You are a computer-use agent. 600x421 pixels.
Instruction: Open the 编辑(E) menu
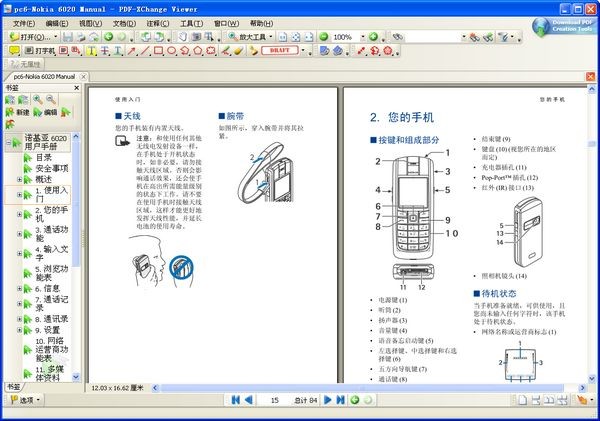[x=57, y=24]
